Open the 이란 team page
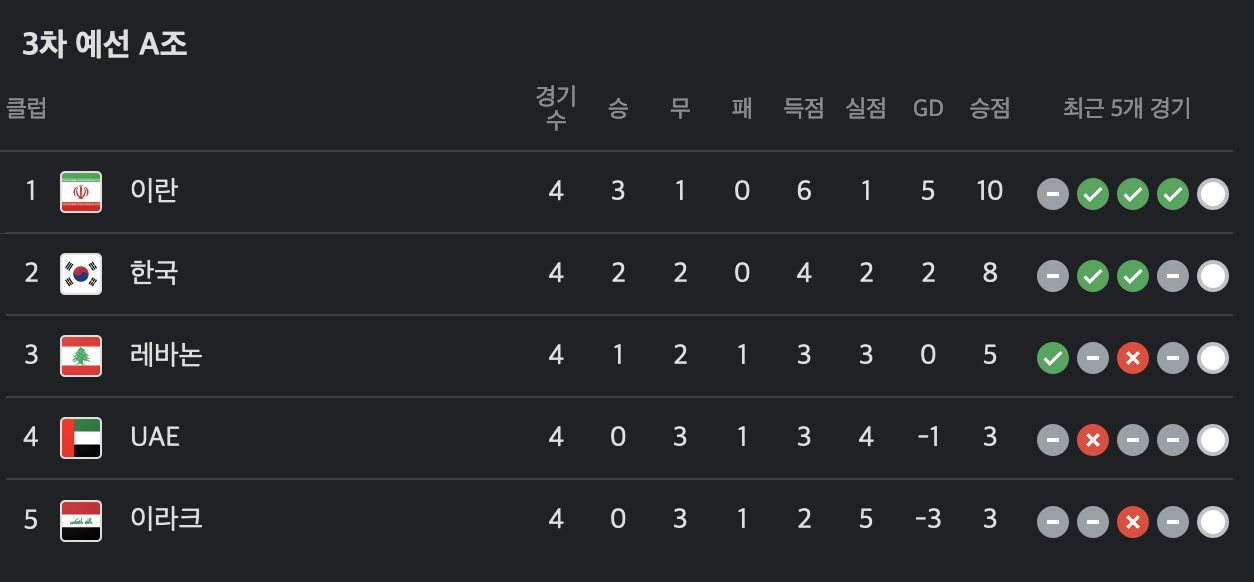This screenshot has height=582, width=1254. (x=155, y=192)
